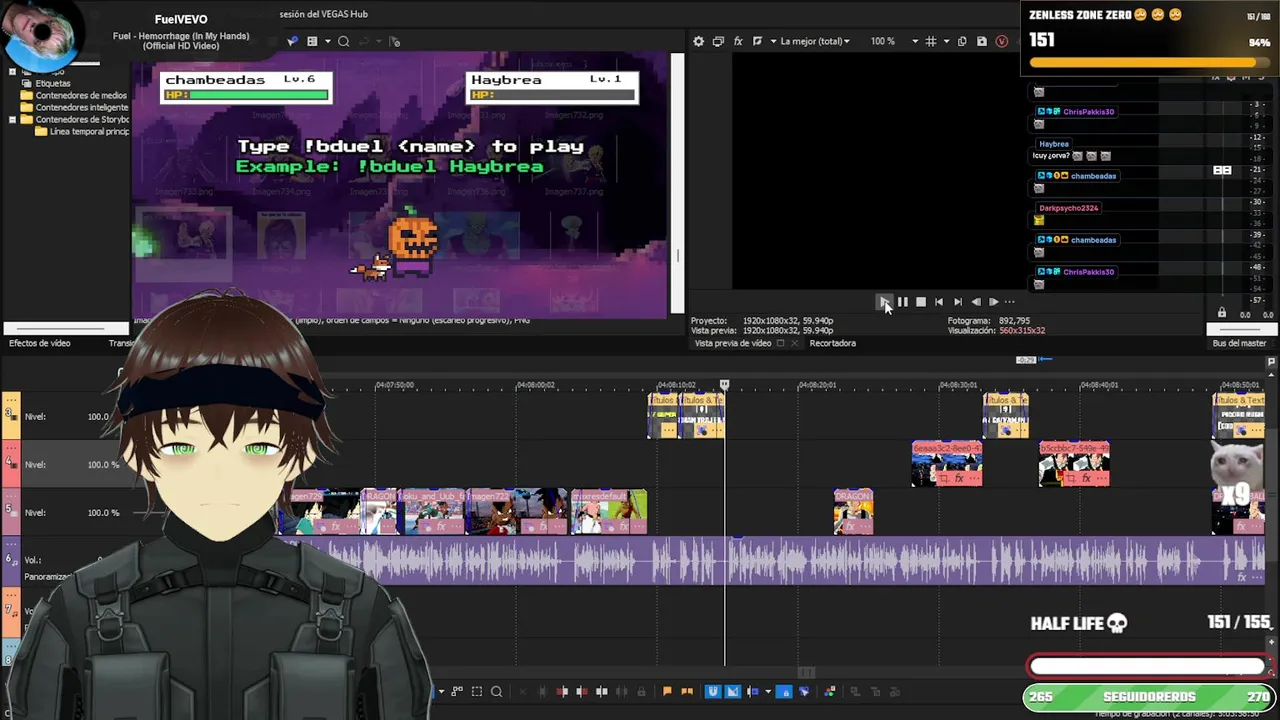This screenshot has width=1280, height=720.
Task: Select the envelope edit tool icon
Action: (456, 691)
